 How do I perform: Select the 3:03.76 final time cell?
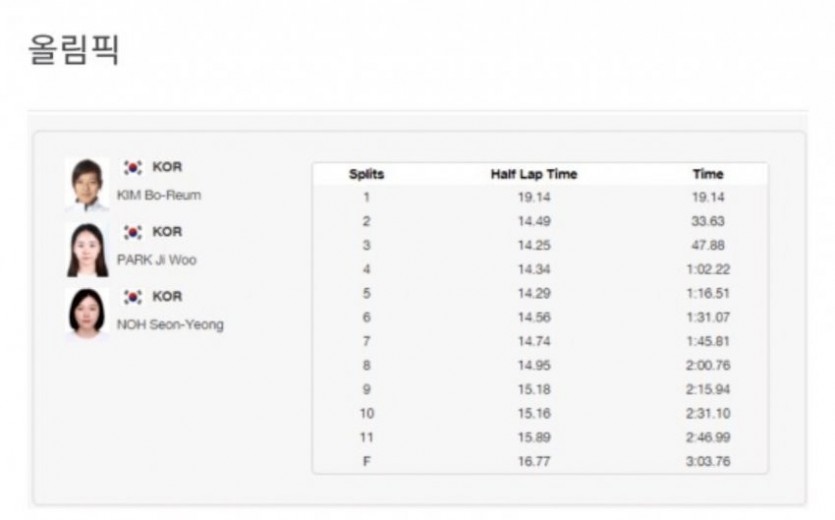coord(708,461)
